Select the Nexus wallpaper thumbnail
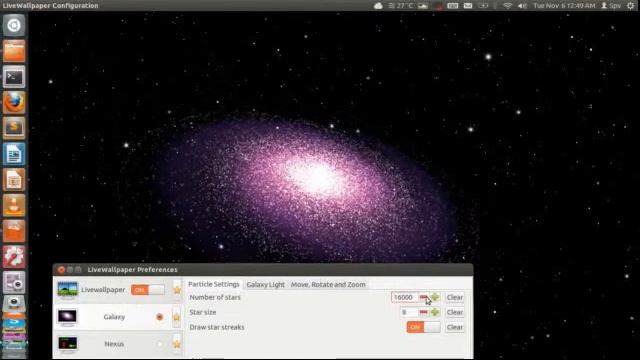 (x=67, y=344)
